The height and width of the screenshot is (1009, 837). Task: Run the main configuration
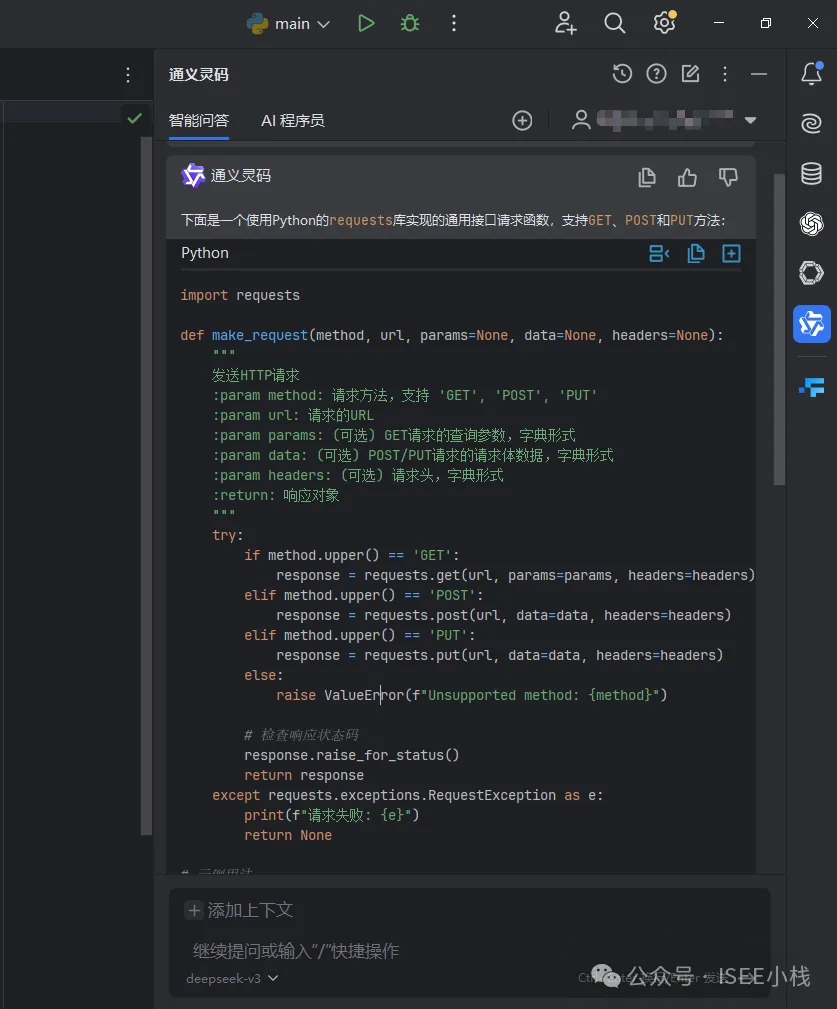point(366,24)
